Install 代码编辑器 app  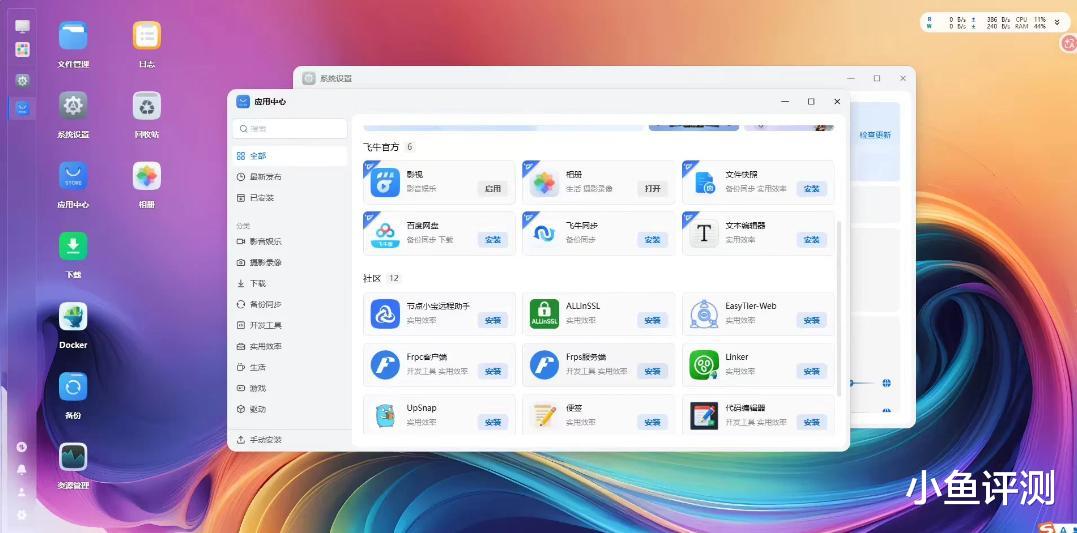tap(812, 422)
